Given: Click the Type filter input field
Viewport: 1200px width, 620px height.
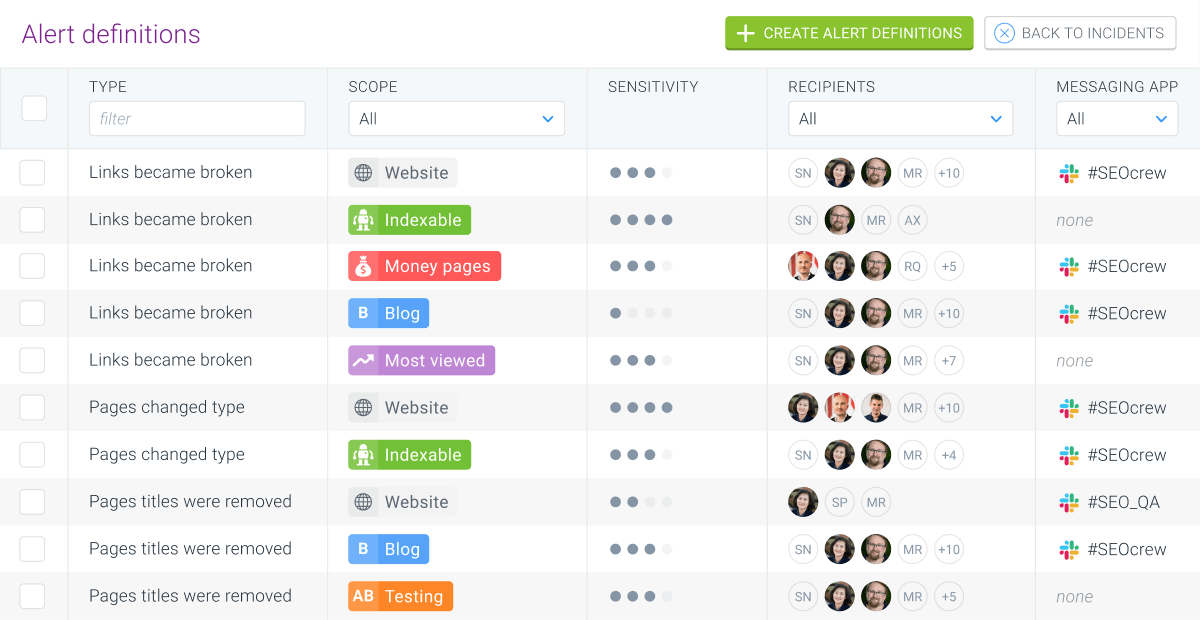Looking at the screenshot, I should [x=197, y=118].
